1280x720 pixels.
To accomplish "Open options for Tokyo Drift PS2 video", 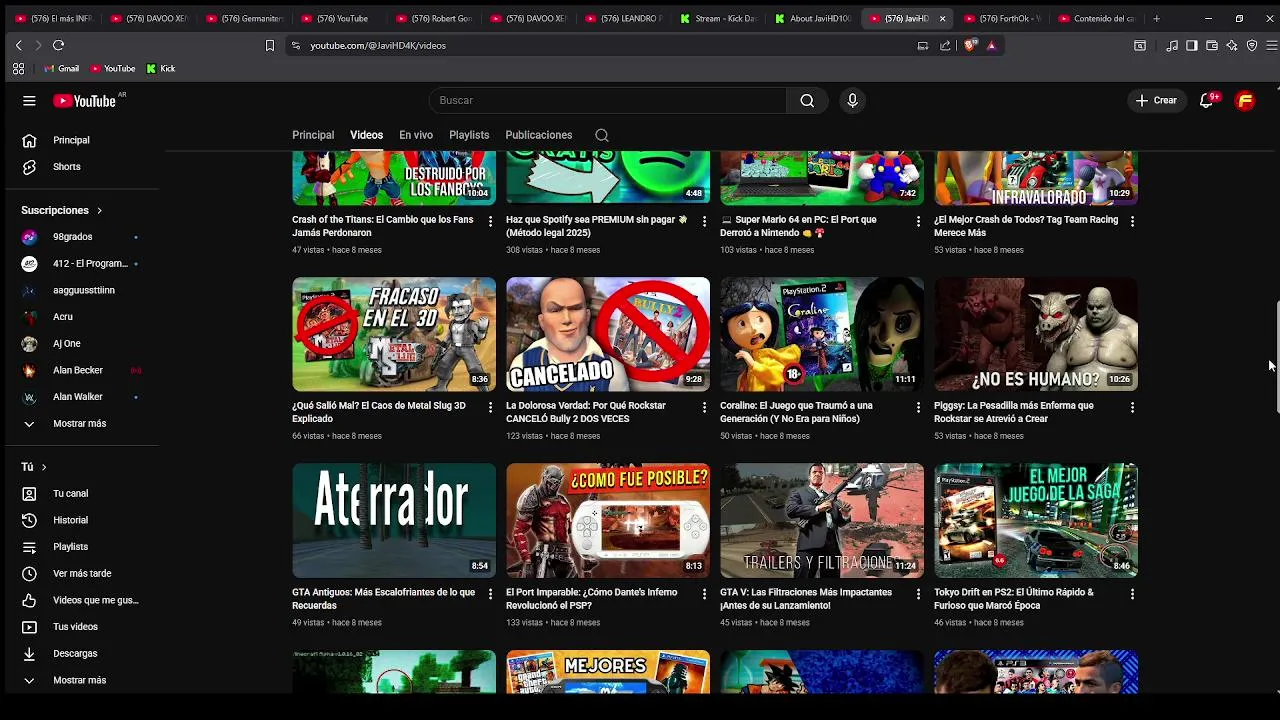I will click(x=1132, y=594).
